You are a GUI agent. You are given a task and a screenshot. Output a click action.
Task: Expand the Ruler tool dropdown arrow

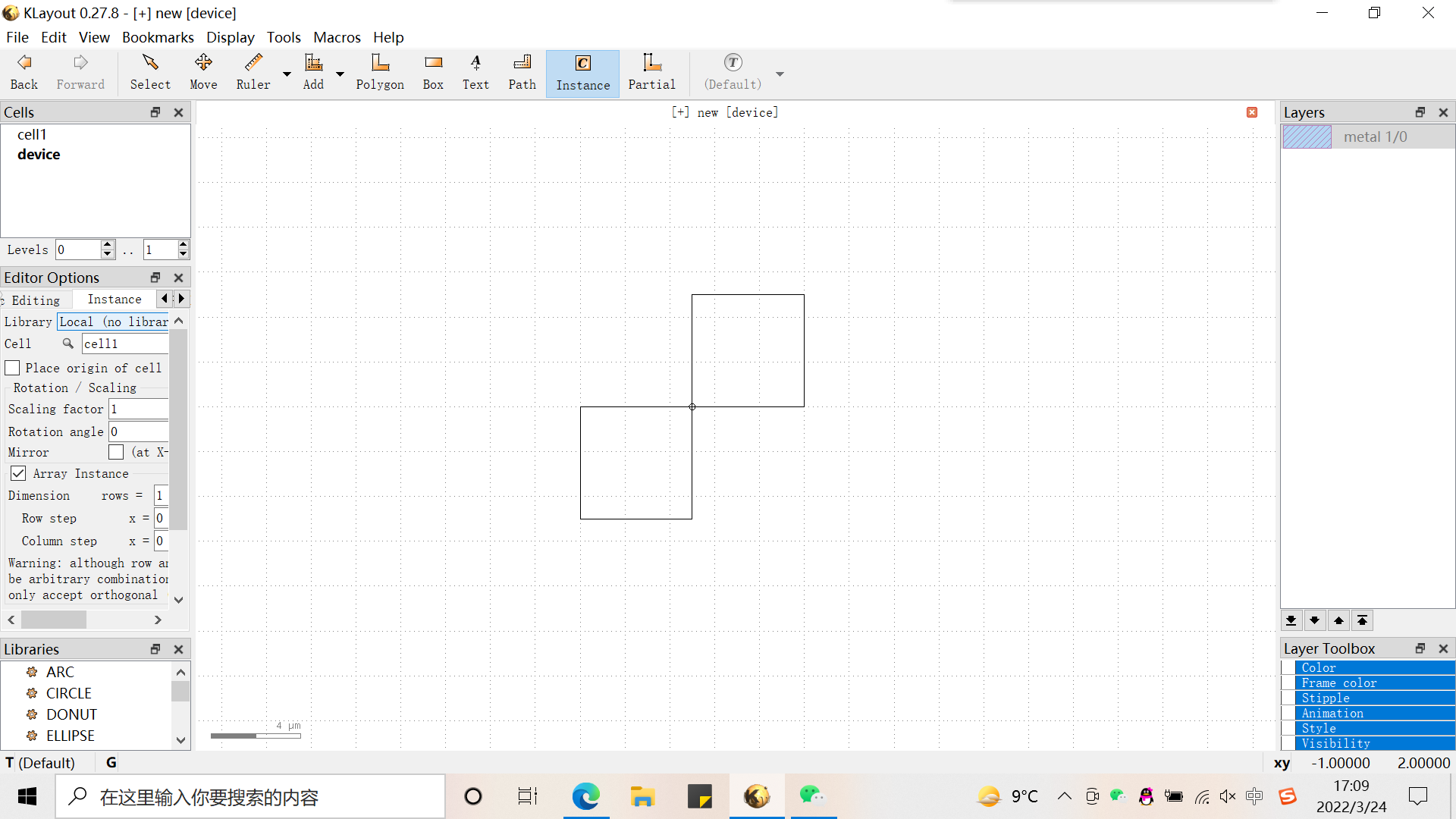tap(287, 74)
